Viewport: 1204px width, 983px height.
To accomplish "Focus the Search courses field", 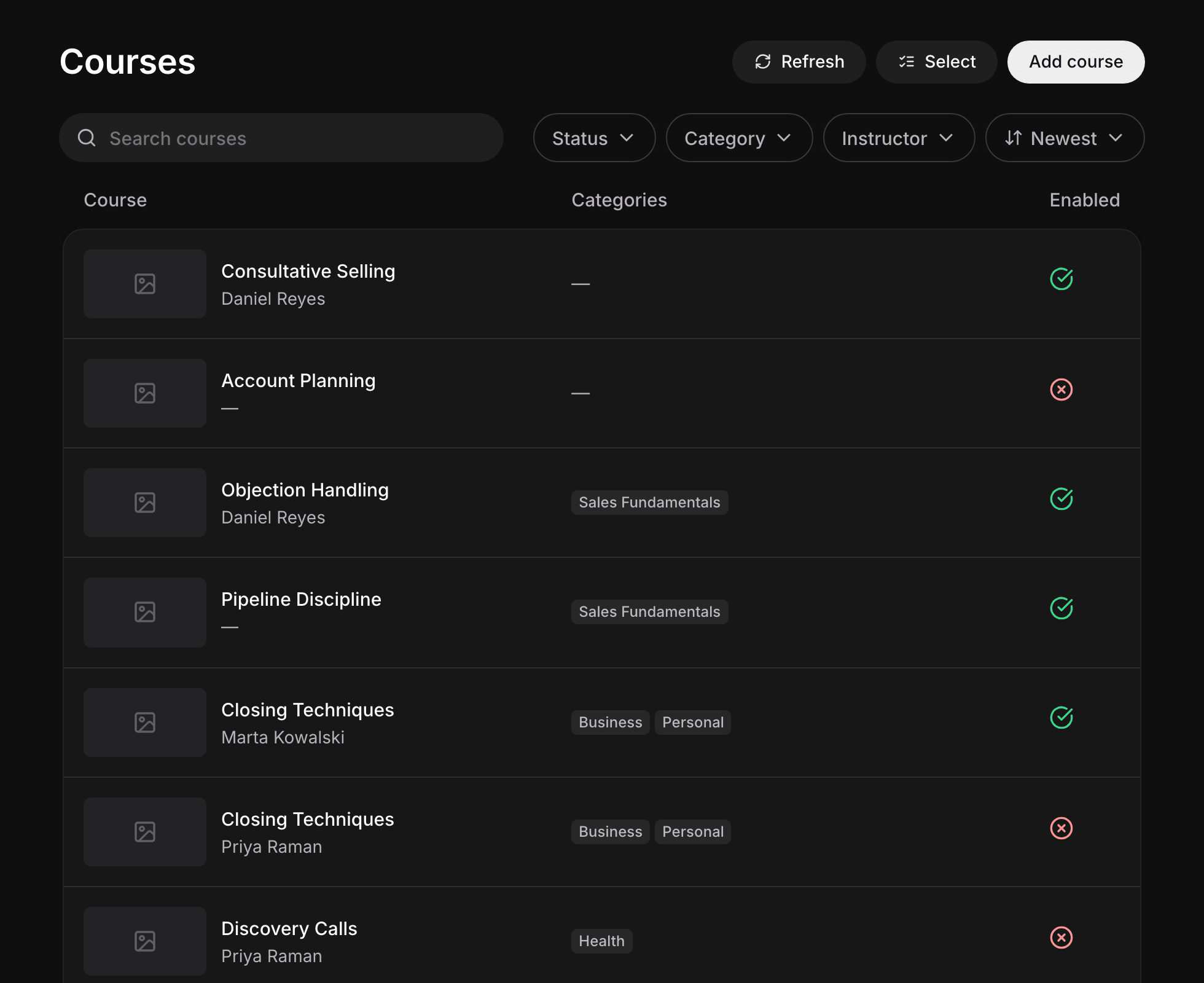I will (281, 138).
